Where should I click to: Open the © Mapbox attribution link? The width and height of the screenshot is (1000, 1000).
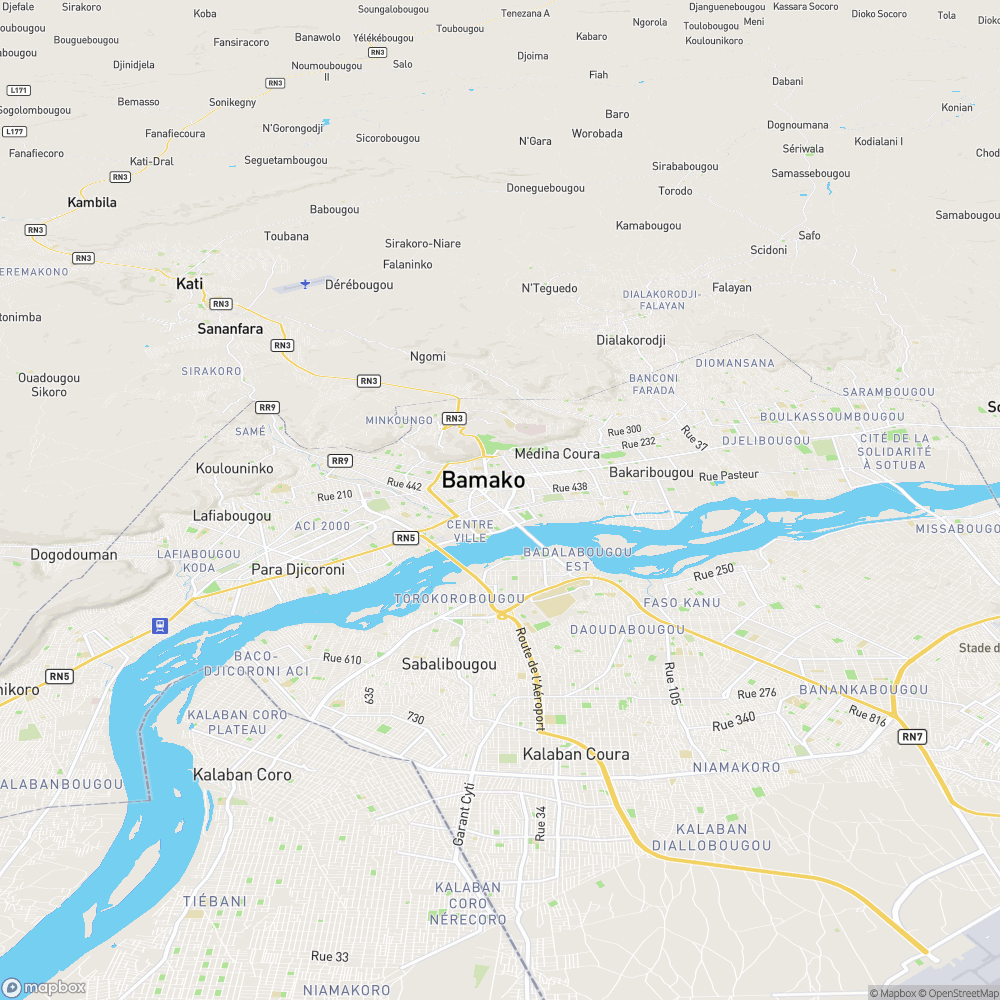point(892,993)
